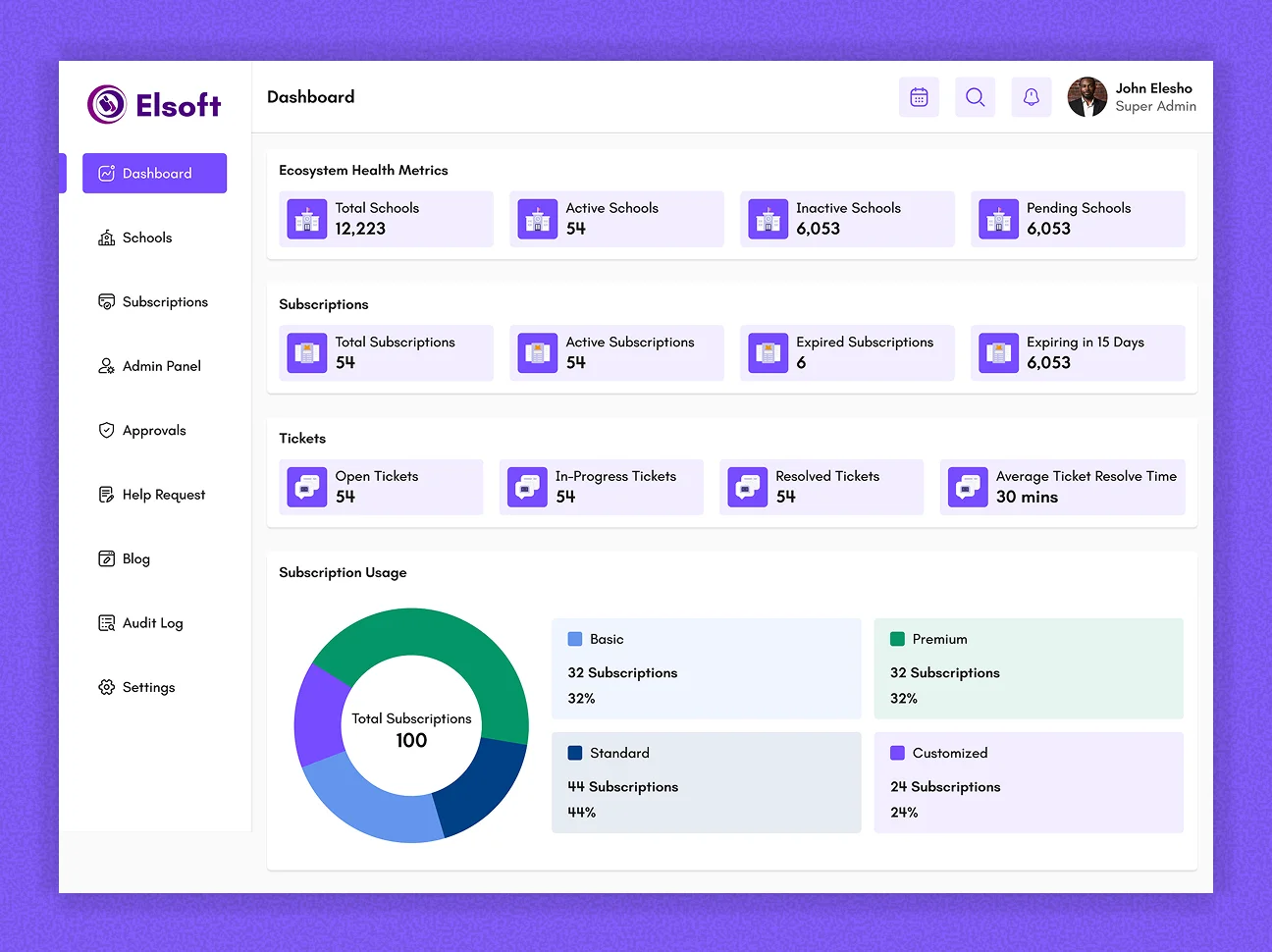Click the Admin Panel person icon
The width and height of the screenshot is (1272, 952).
point(106,366)
